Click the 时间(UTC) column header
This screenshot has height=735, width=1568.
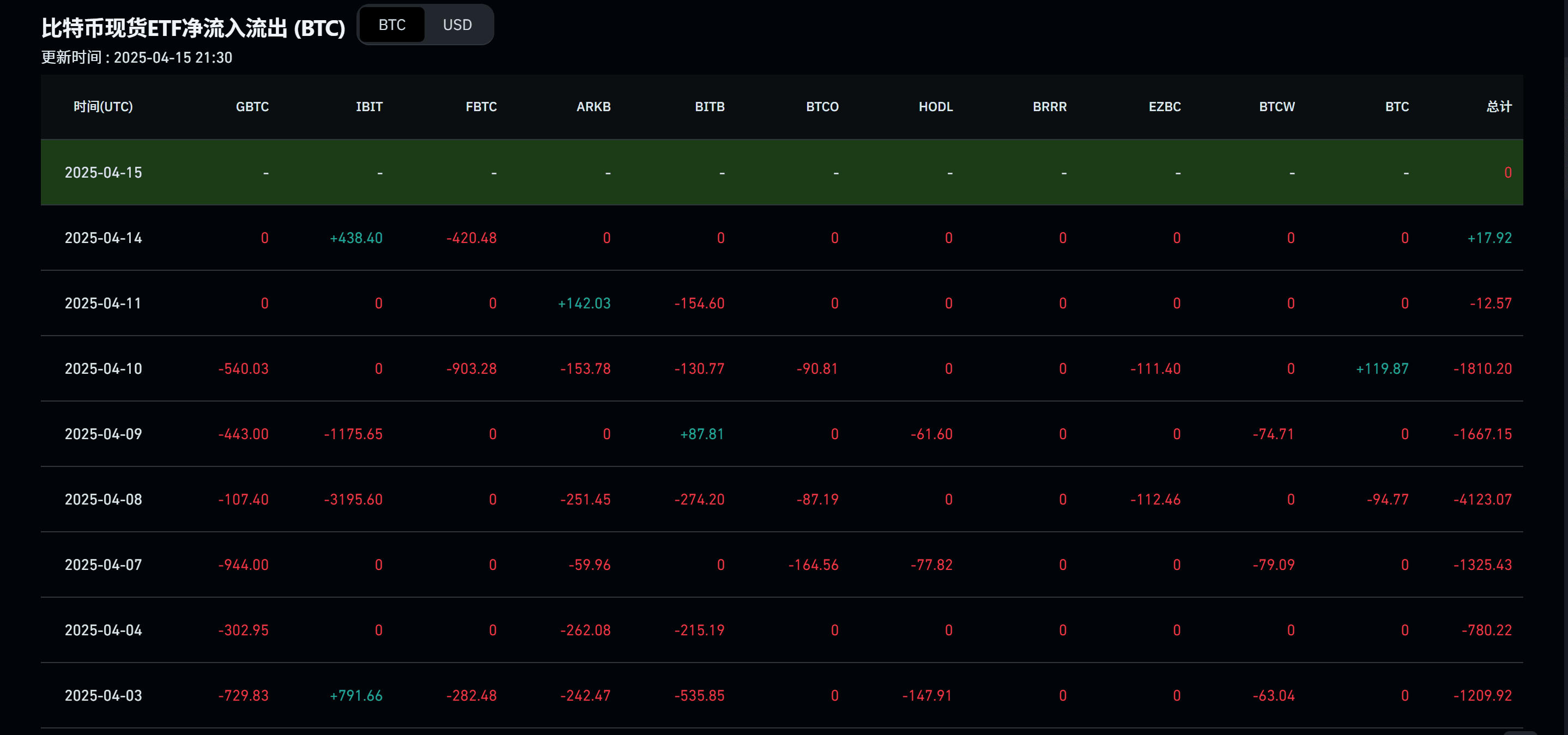coord(103,106)
